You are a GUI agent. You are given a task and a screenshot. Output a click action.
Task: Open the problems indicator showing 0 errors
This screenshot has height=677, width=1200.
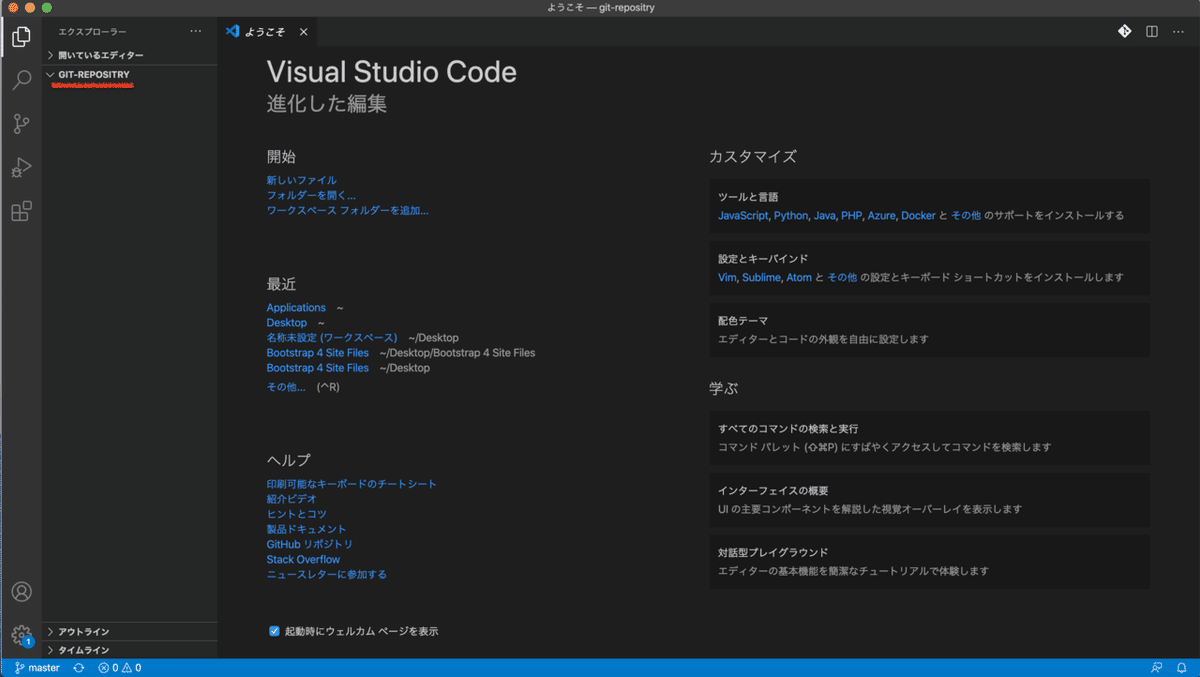pos(119,666)
